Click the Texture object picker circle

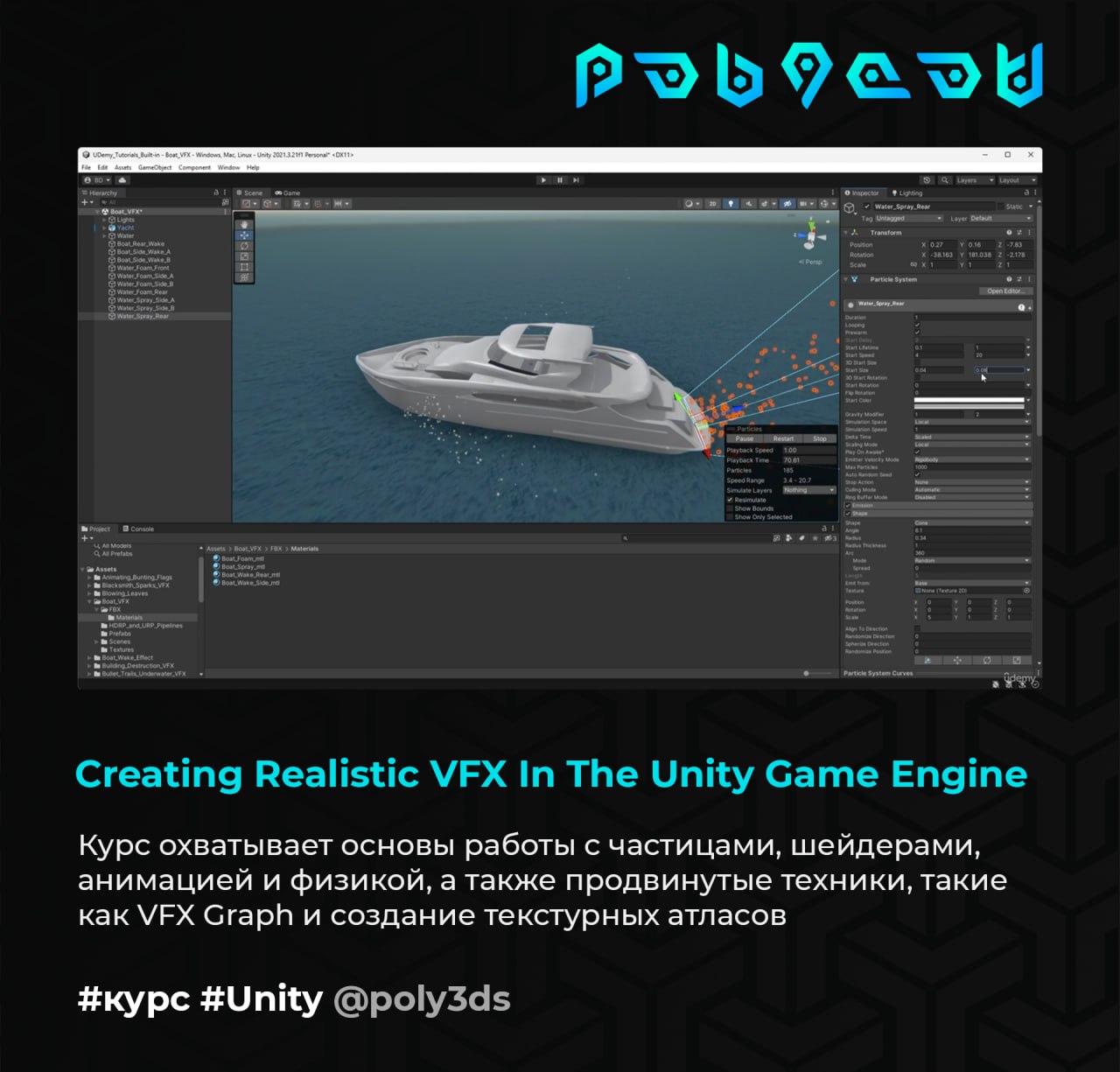[1027, 591]
